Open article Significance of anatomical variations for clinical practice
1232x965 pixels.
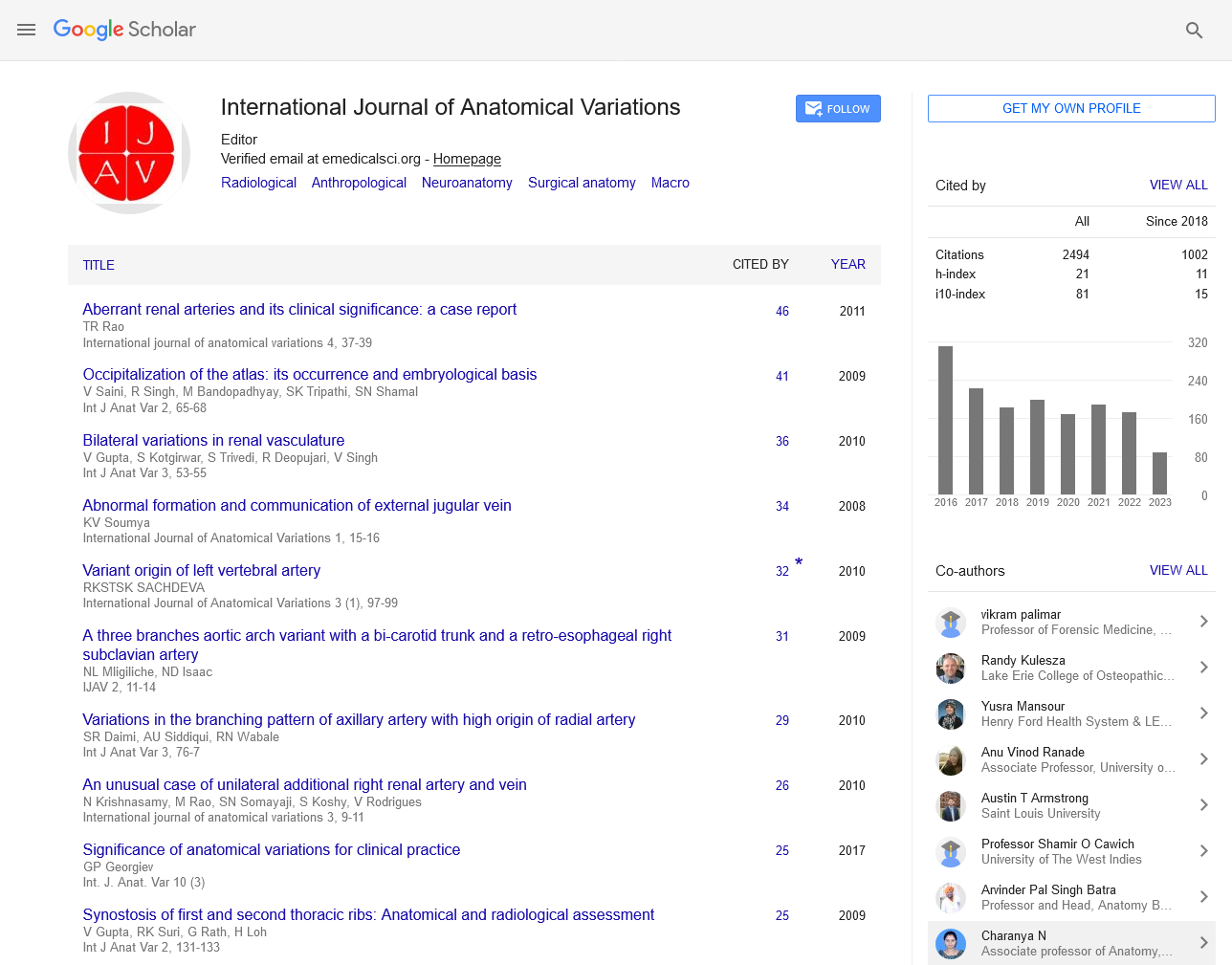(272, 849)
